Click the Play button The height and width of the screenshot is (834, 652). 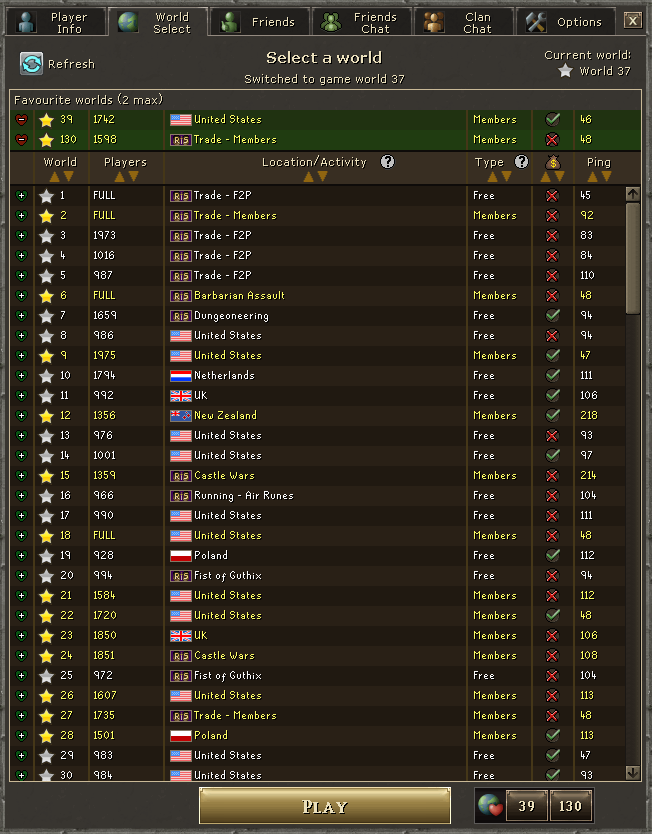(x=324, y=806)
